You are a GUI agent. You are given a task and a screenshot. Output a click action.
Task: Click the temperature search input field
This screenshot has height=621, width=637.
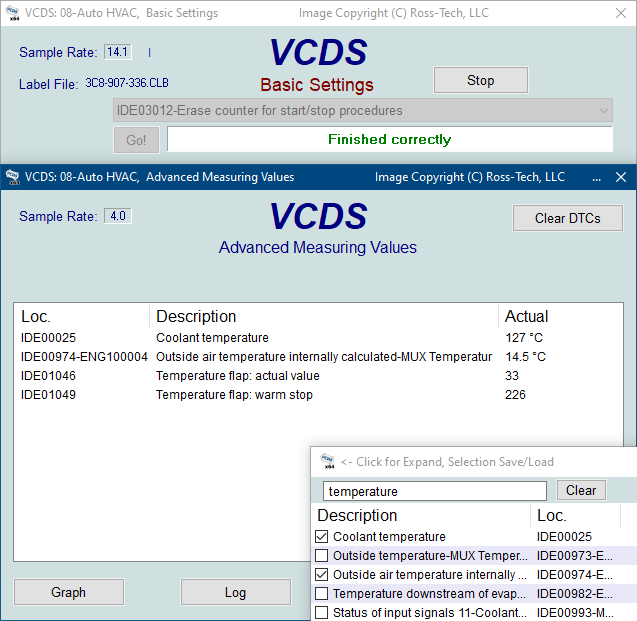click(435, 491)
